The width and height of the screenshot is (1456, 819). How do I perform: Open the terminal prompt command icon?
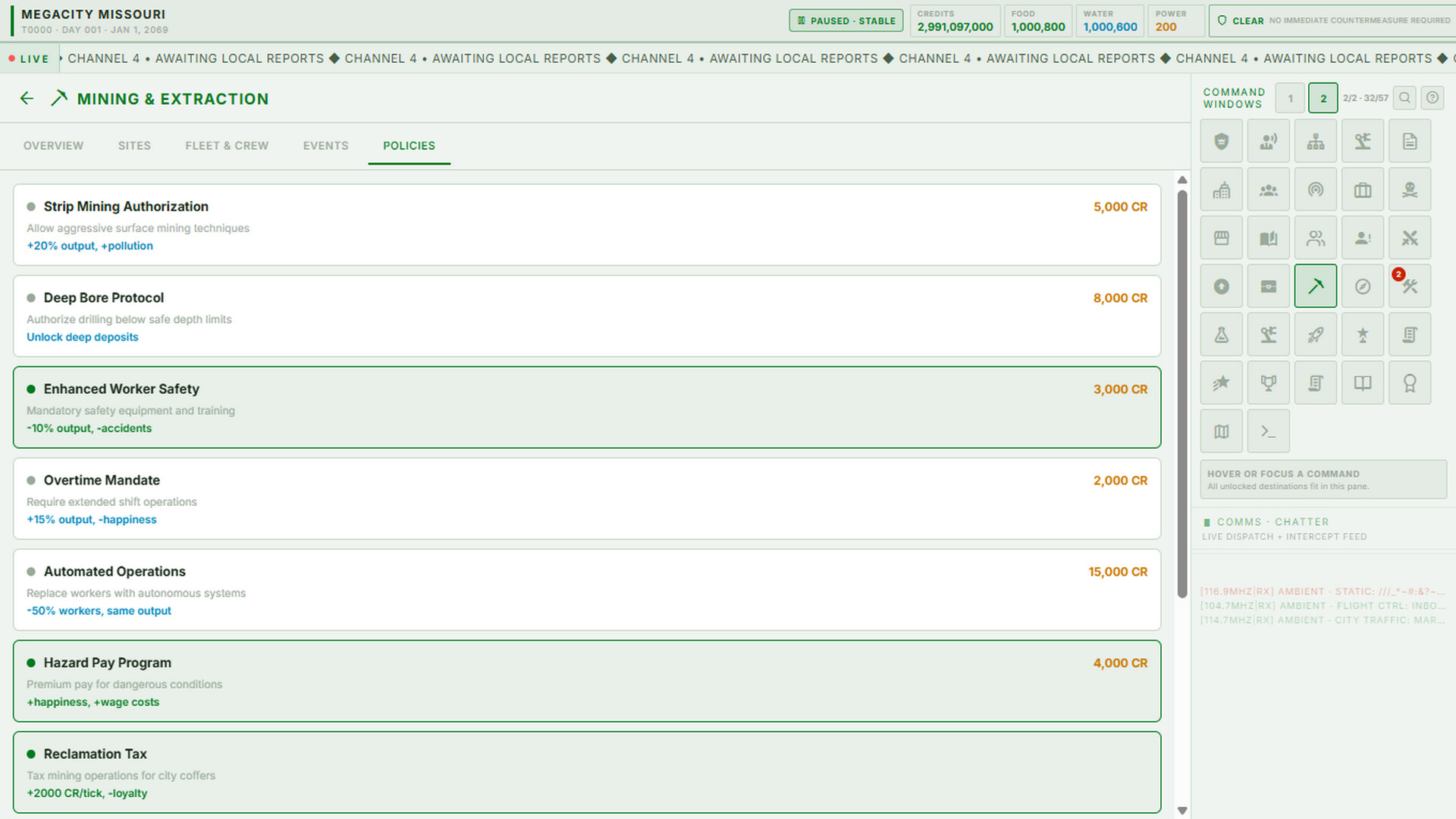point(1268,431)
